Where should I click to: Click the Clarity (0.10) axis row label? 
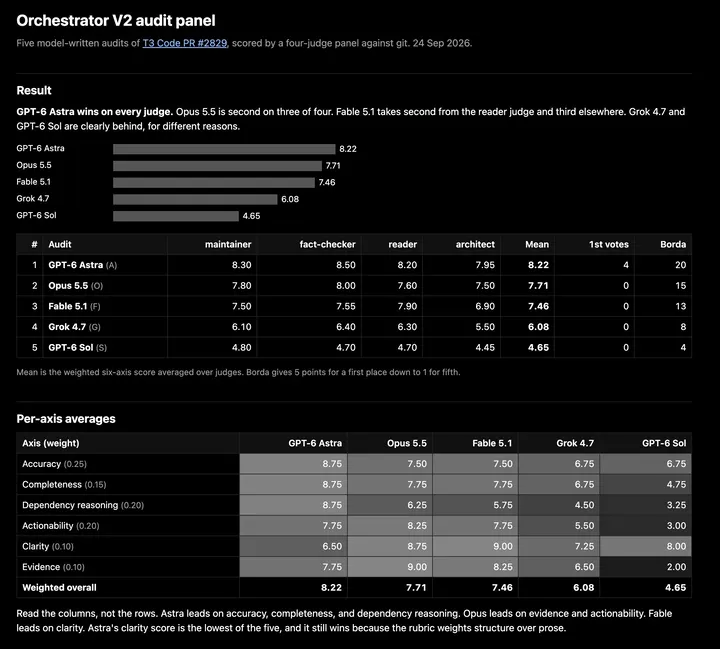tap(48, 547)
